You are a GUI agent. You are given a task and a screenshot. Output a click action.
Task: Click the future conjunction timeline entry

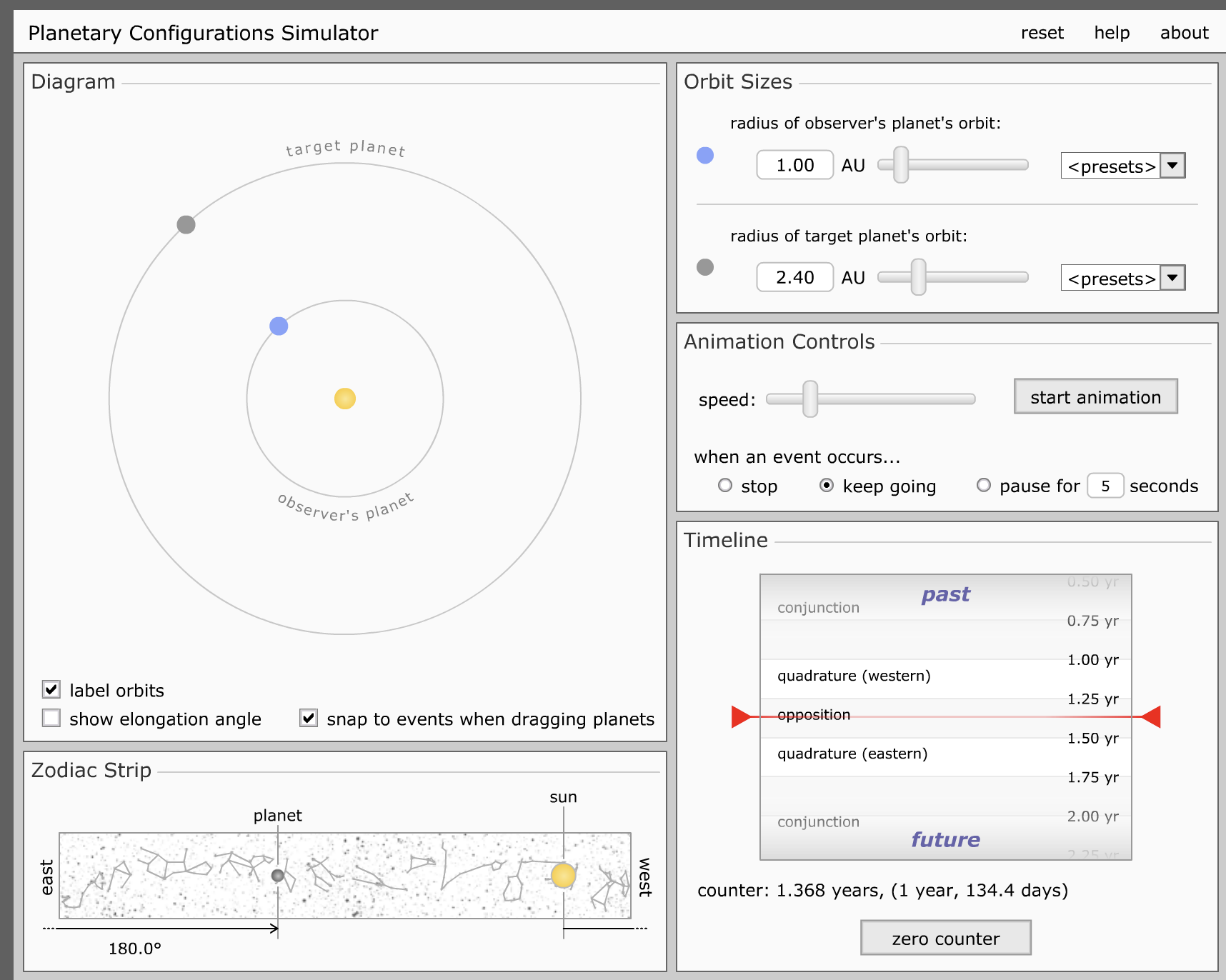pos(818,822)
